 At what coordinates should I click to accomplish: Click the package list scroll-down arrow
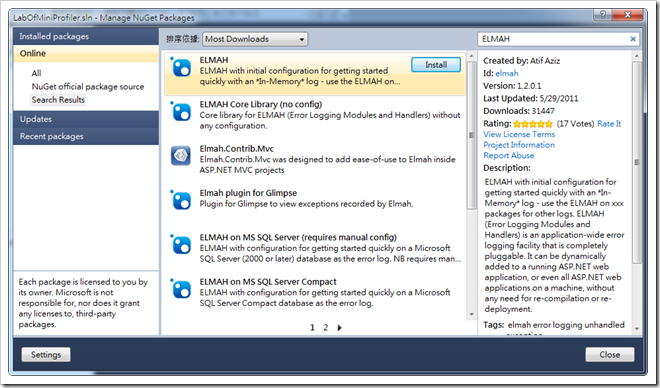(471, 314)
